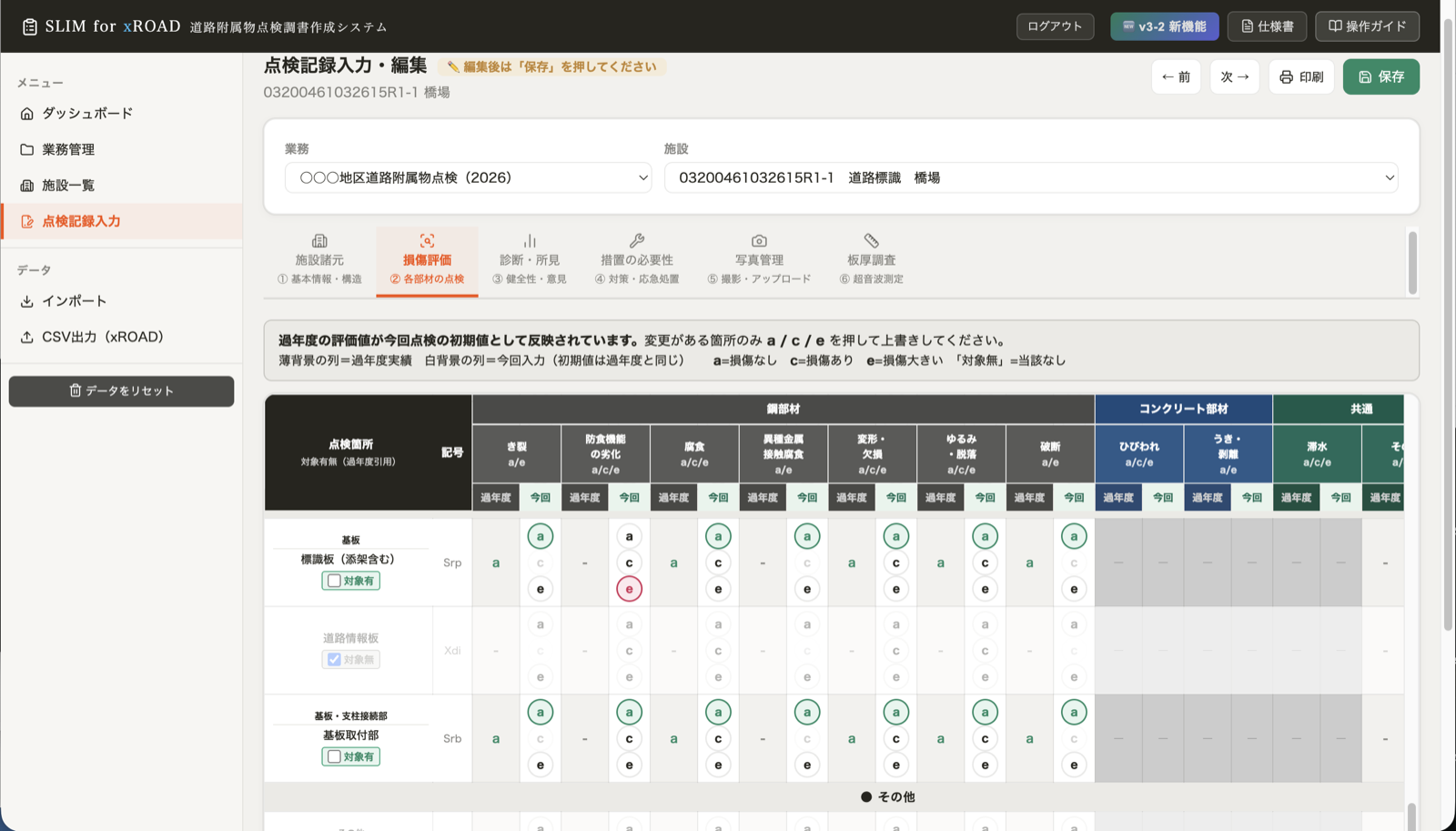Switch to 措置の必要性 tab

click(637, 260)
